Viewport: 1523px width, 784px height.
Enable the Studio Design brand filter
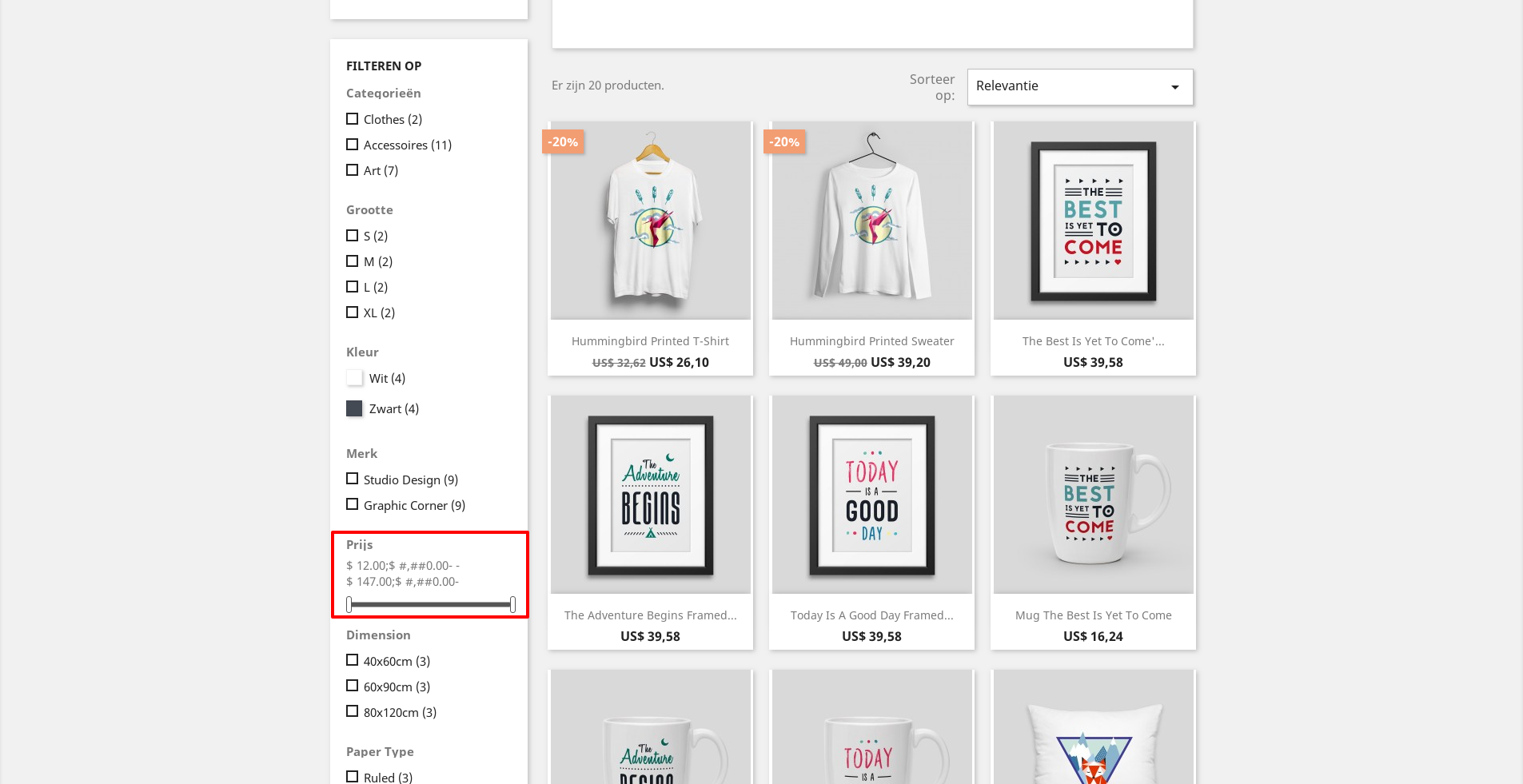[352, 479]
